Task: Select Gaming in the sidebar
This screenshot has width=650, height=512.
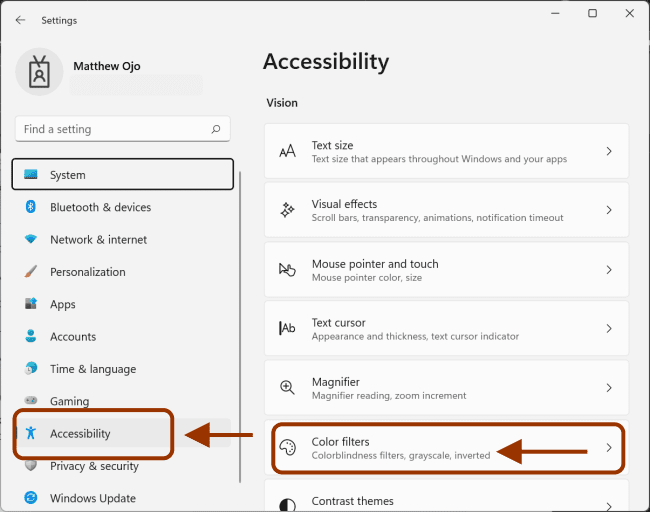Action: coord(123,400)
